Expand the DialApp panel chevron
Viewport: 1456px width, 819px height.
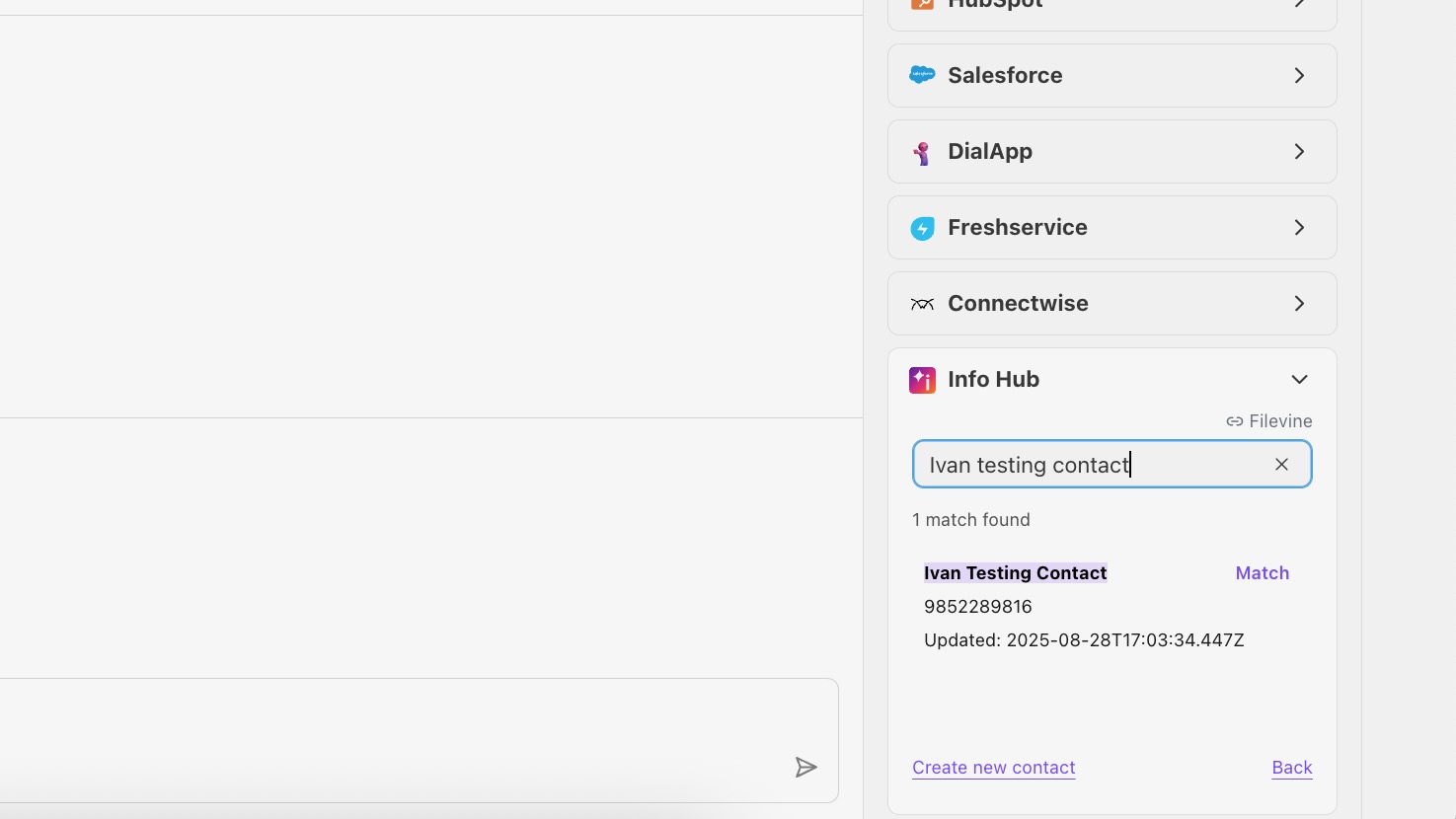[x=1299, y=152]
